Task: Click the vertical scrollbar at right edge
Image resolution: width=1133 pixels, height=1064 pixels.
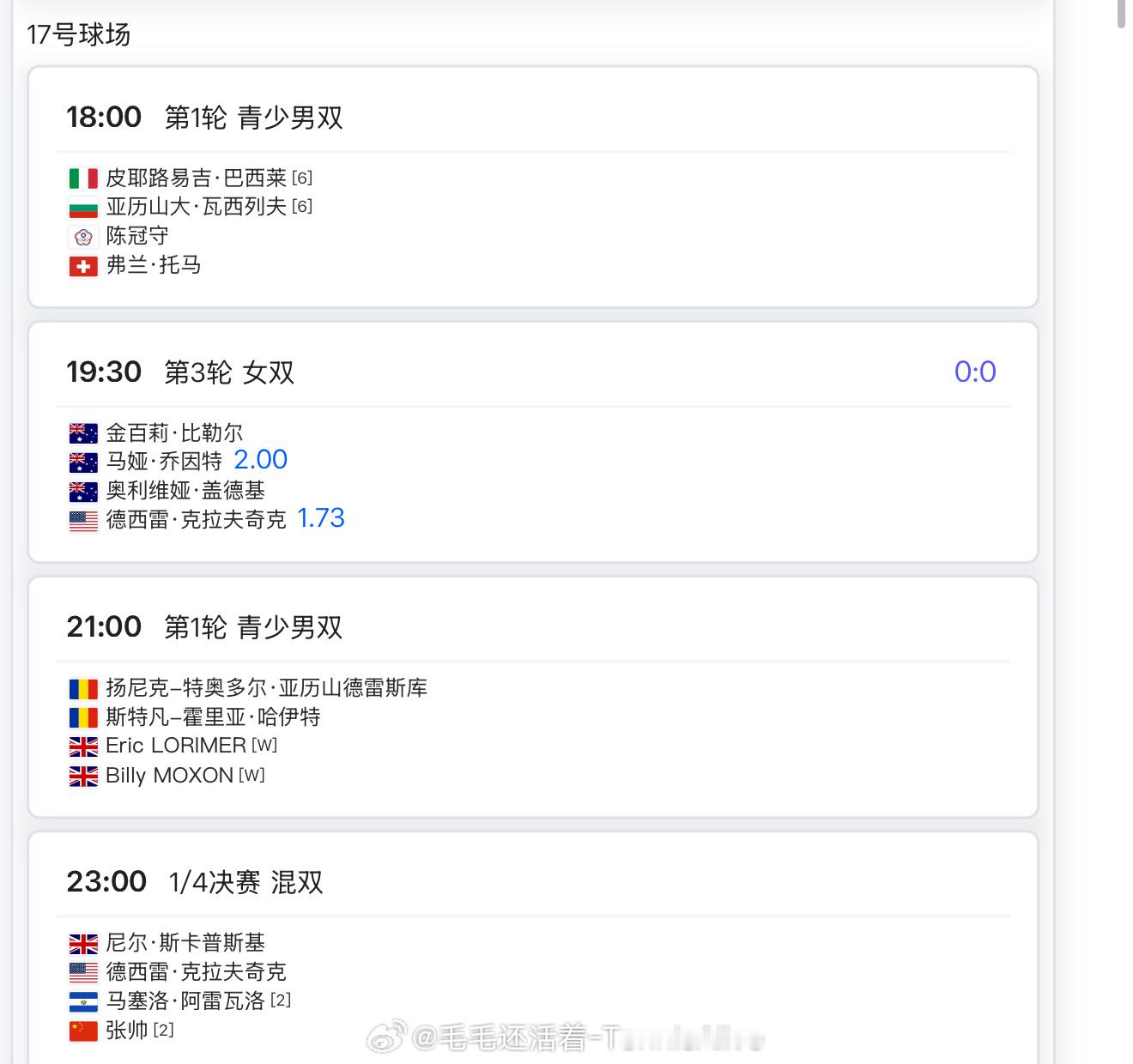Action: (x=1121, y=15)
